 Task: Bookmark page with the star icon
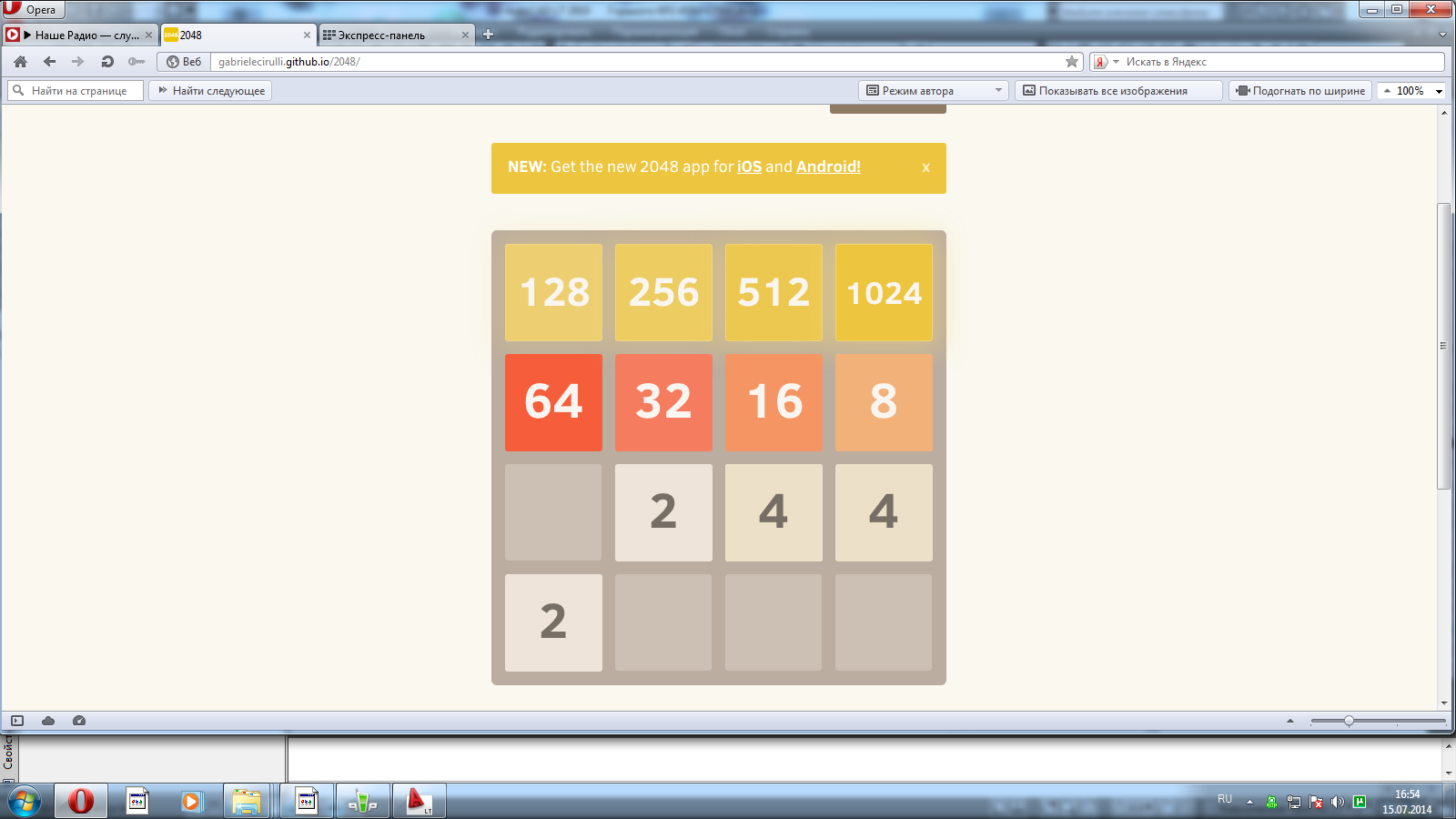[x=1072, y=61]
